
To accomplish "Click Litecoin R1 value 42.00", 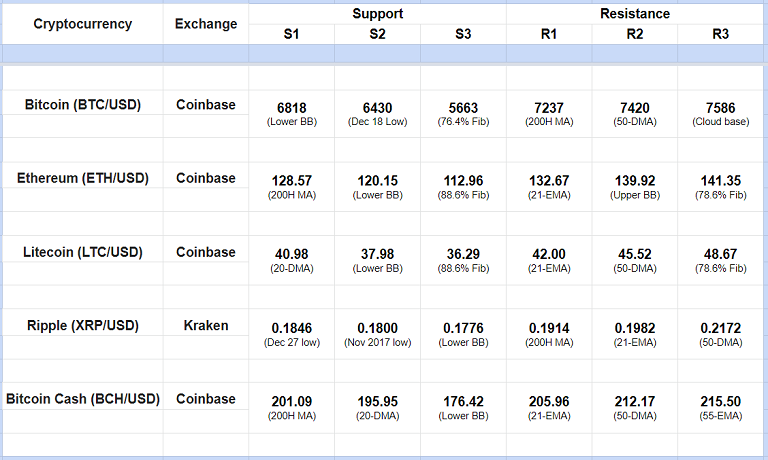I will (x=549, y=255).
